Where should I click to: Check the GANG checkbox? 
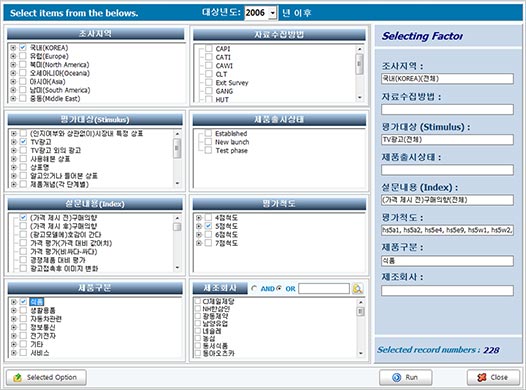[209, 91]
